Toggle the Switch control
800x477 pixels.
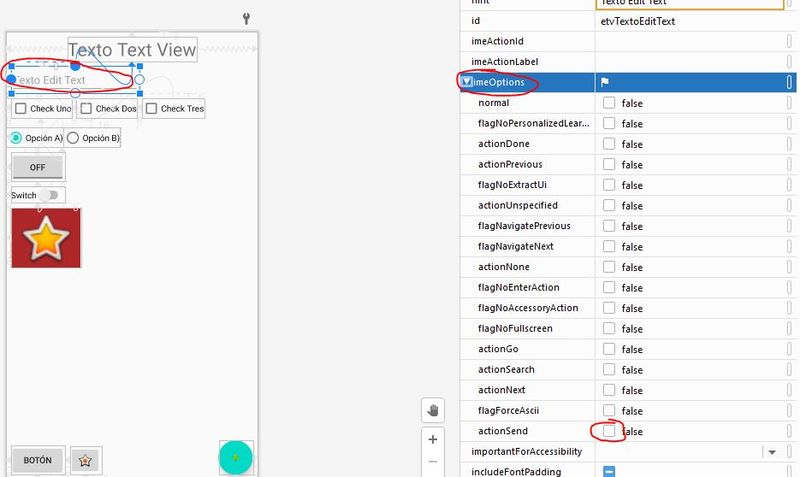[49, 195]
